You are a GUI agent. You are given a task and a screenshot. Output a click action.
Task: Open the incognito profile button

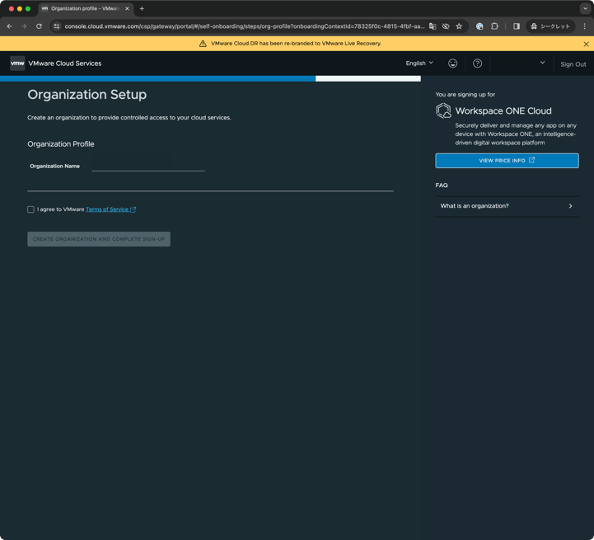click(x=550, y=26)
